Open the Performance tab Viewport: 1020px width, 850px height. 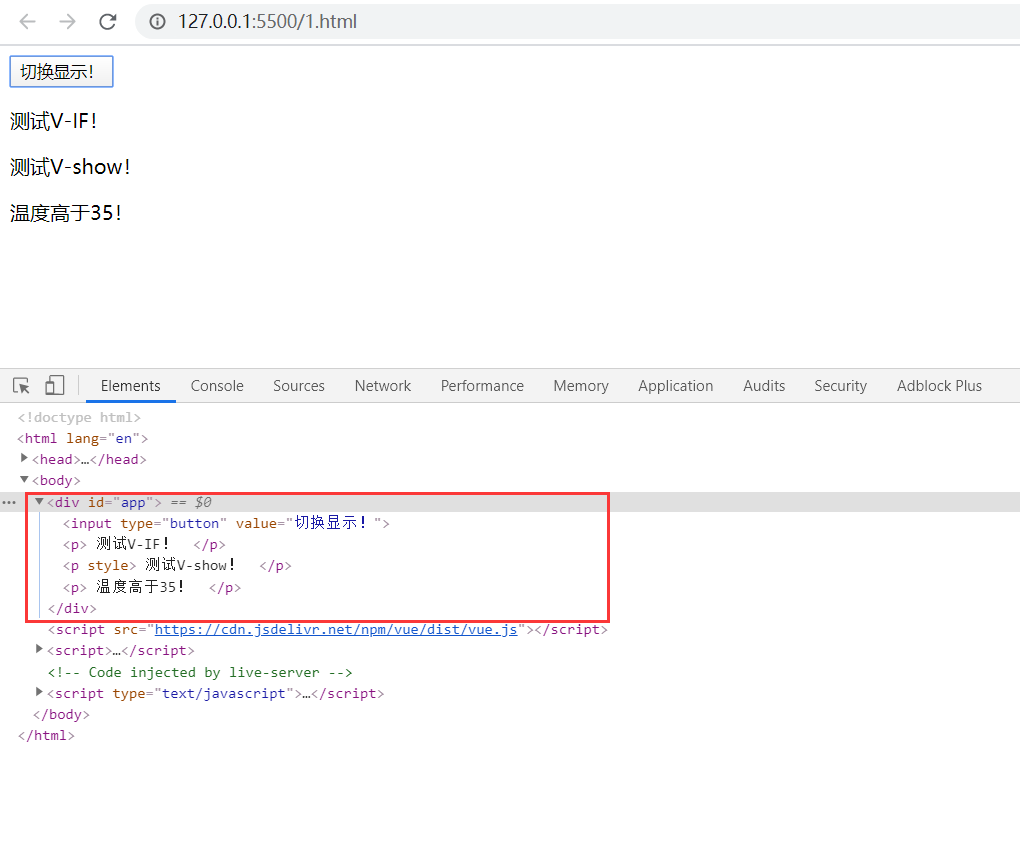[x=482, y=386]
